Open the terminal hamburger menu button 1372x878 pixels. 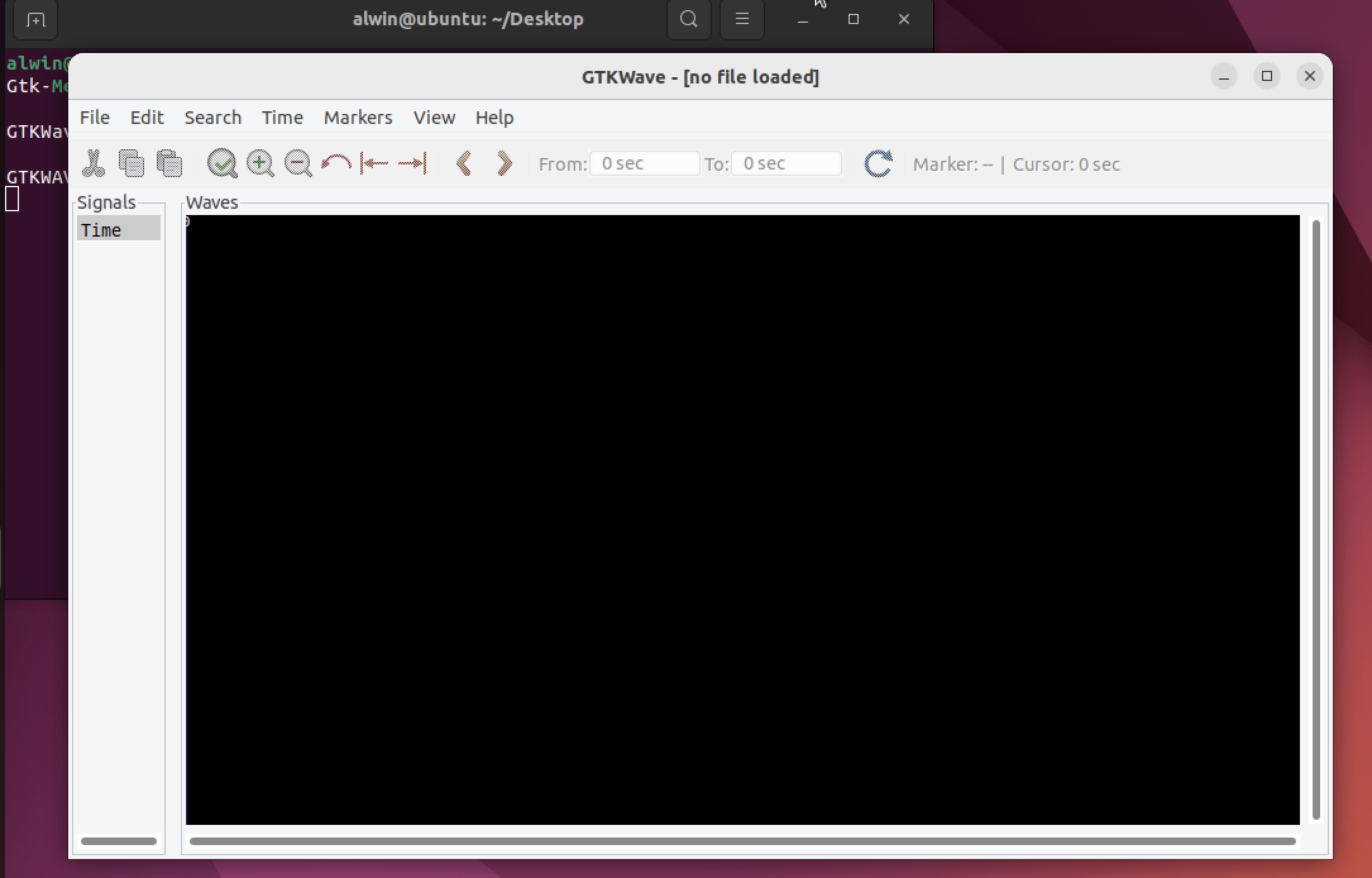[742, 19]
